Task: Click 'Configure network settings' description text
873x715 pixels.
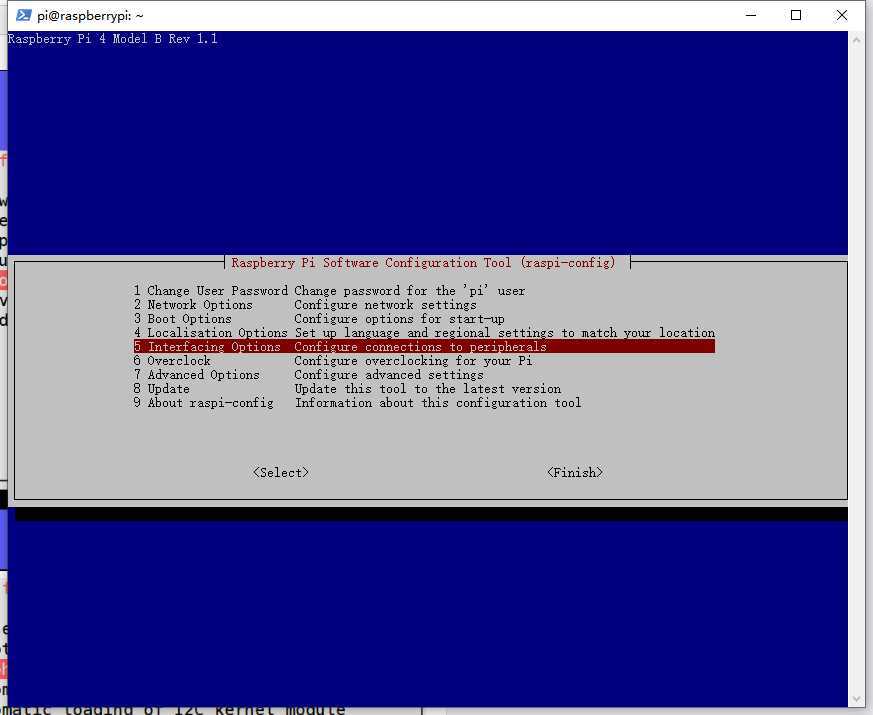Action: coord(385,305)
